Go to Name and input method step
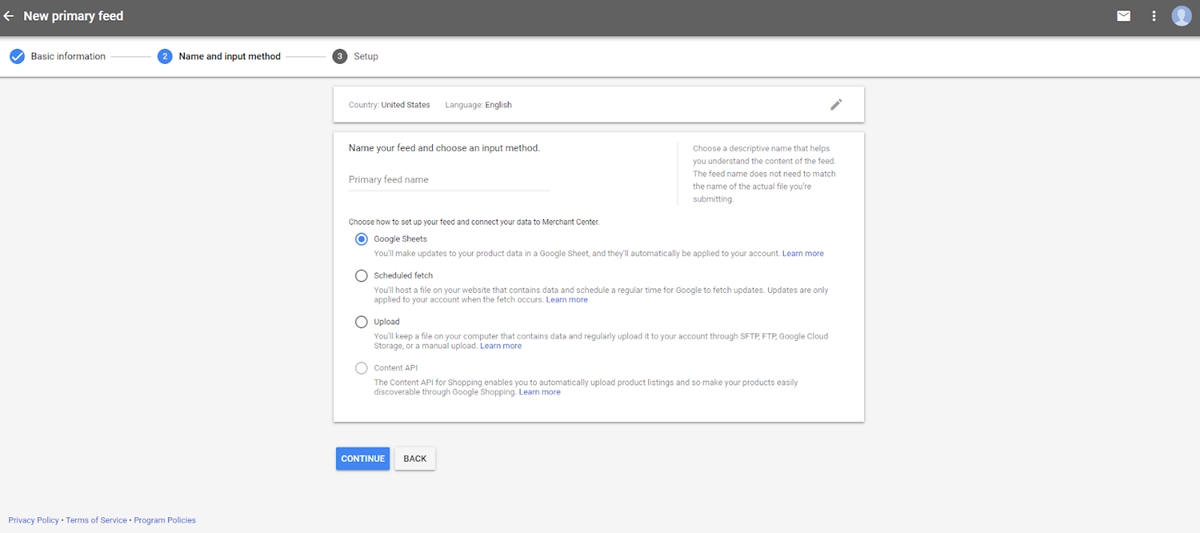1200x533 pixels. [230, 56]
